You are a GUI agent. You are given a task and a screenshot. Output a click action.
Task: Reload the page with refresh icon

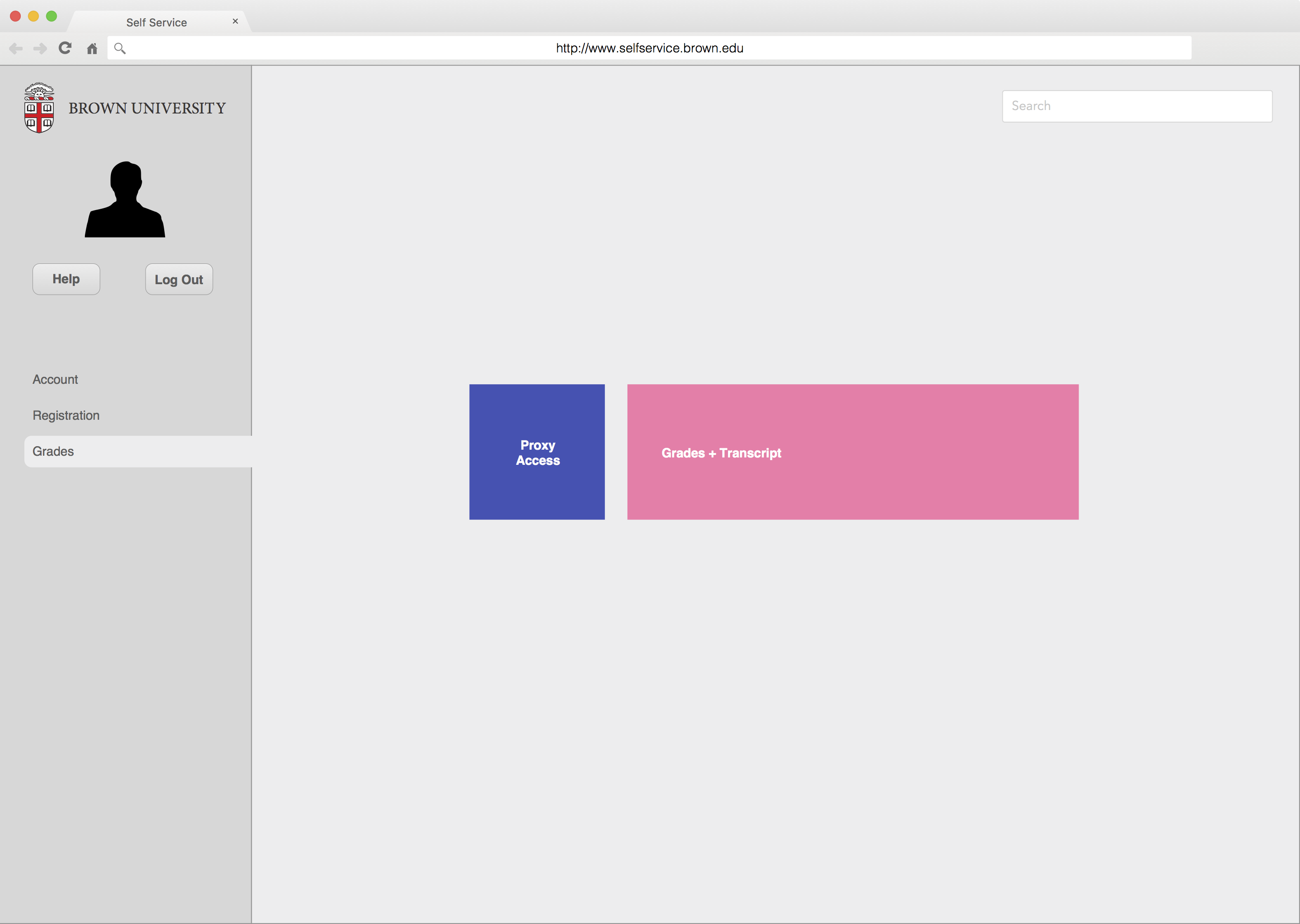click(x=65, y=48)
